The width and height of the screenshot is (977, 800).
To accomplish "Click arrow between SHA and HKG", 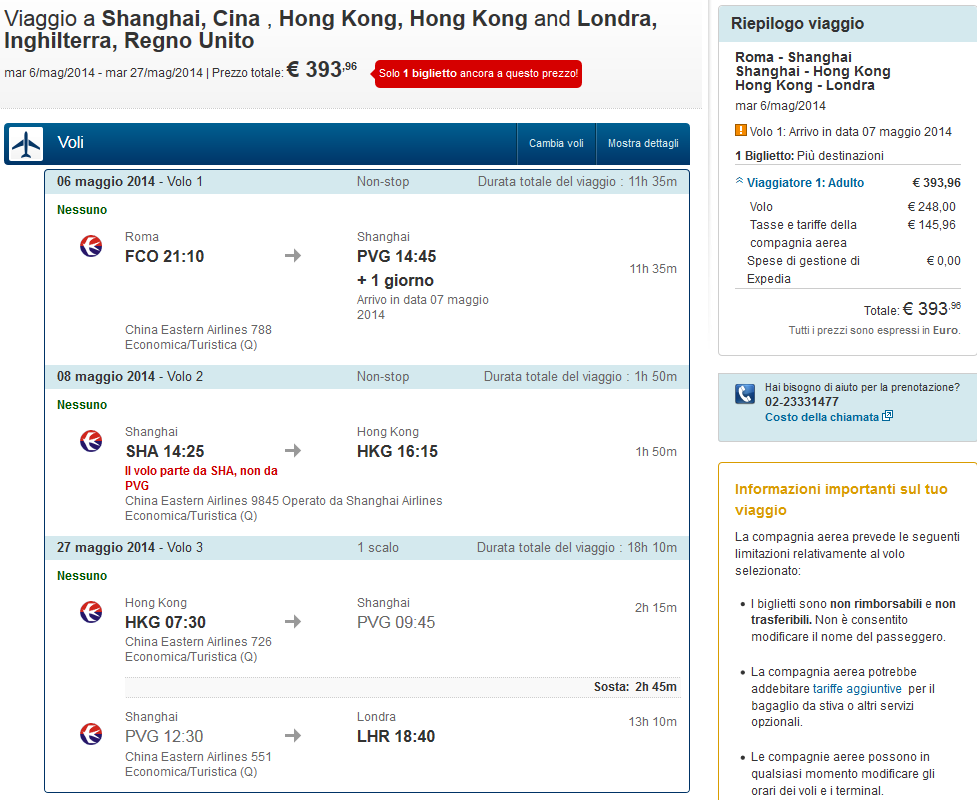I will (x=293, y=450).
